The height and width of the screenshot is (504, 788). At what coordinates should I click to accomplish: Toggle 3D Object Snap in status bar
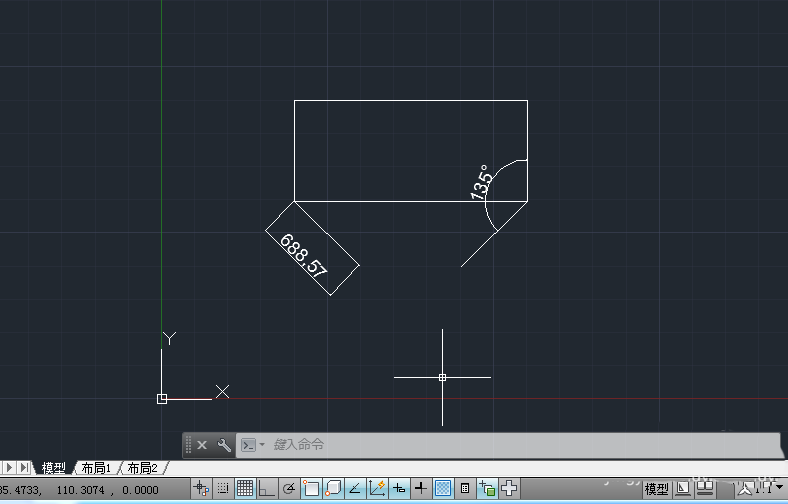point(333,488)
